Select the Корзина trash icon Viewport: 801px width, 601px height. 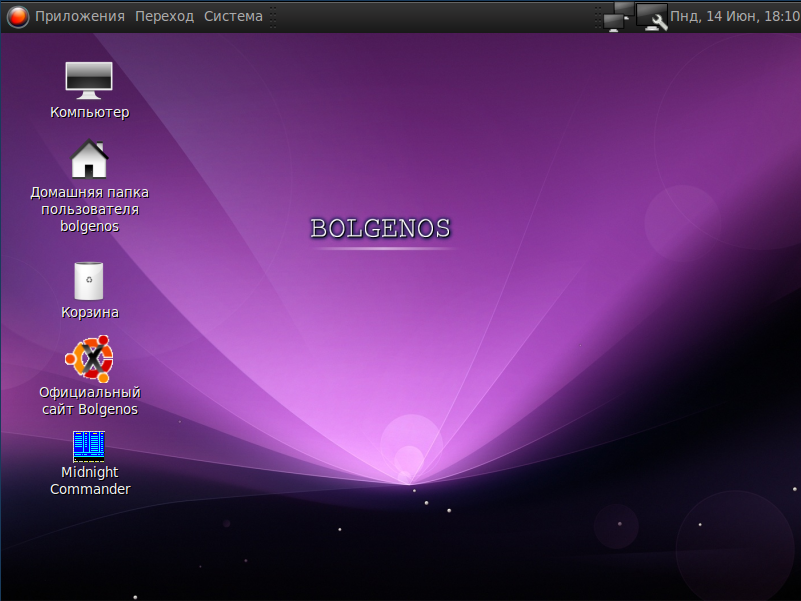click(89, 281)
